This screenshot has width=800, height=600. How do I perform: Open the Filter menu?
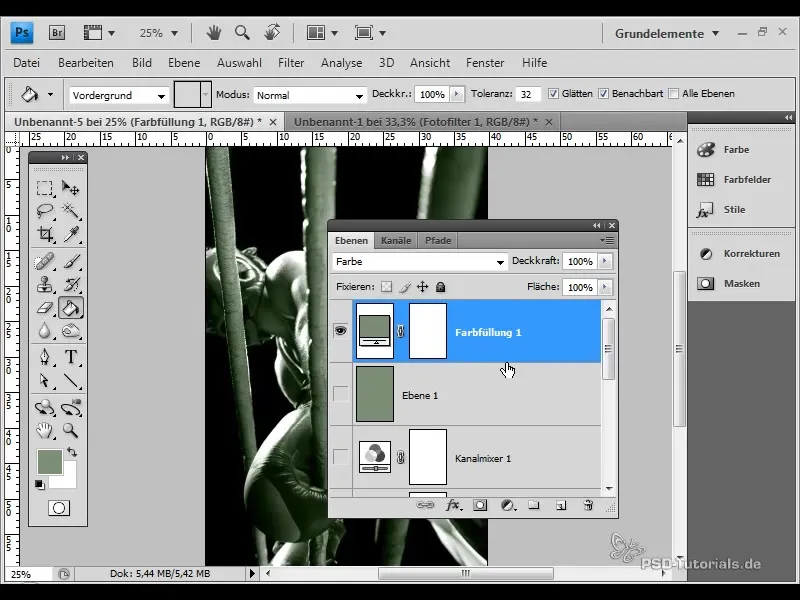click(x=291, y=63)
